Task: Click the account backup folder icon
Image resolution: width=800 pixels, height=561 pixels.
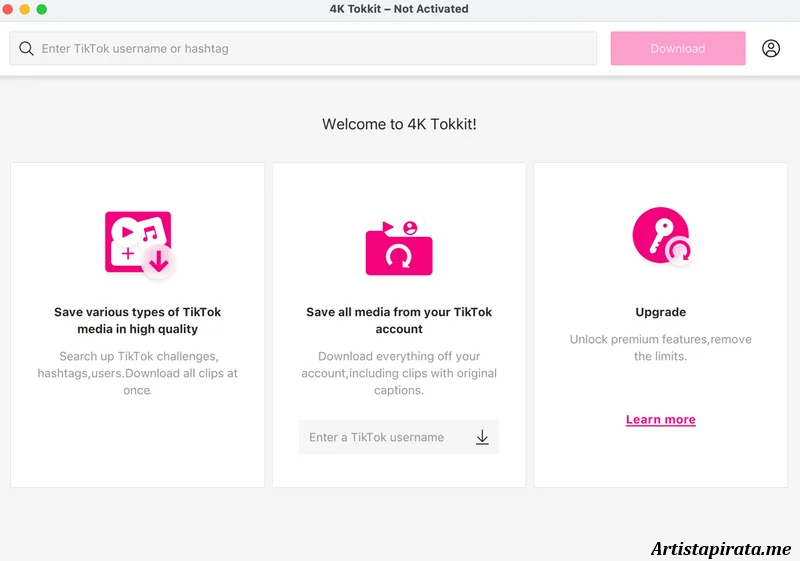Action: click(x=399, y=248)
